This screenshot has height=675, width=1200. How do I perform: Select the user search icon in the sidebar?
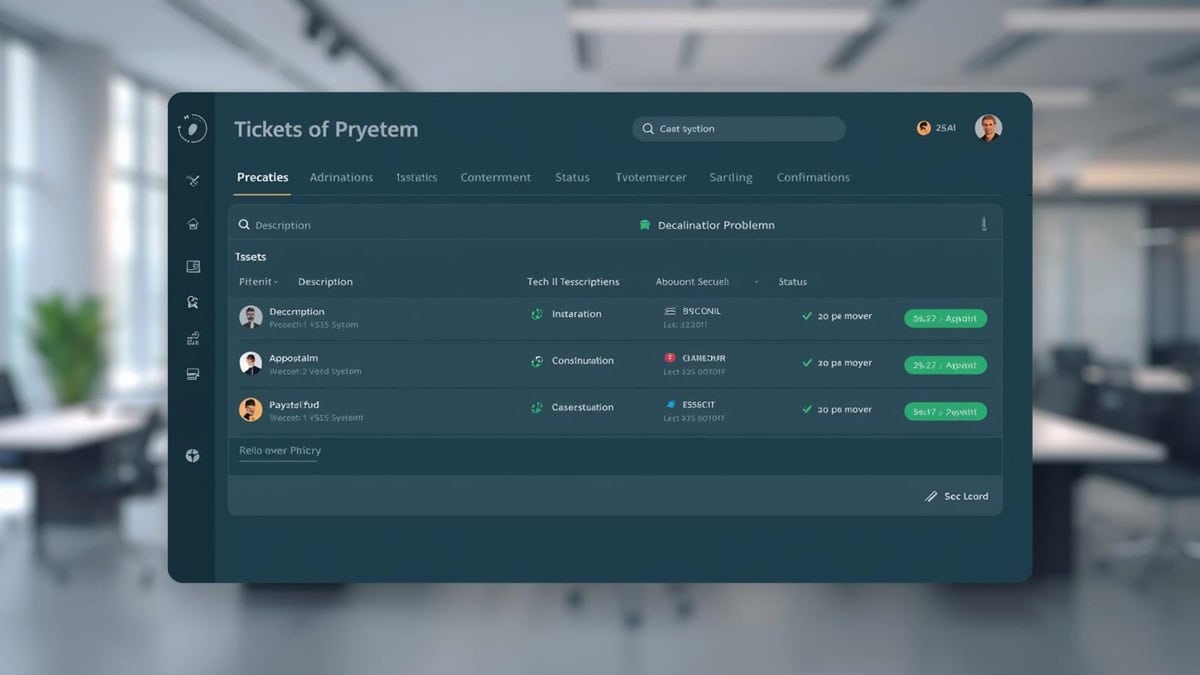[x=191, y=301]
